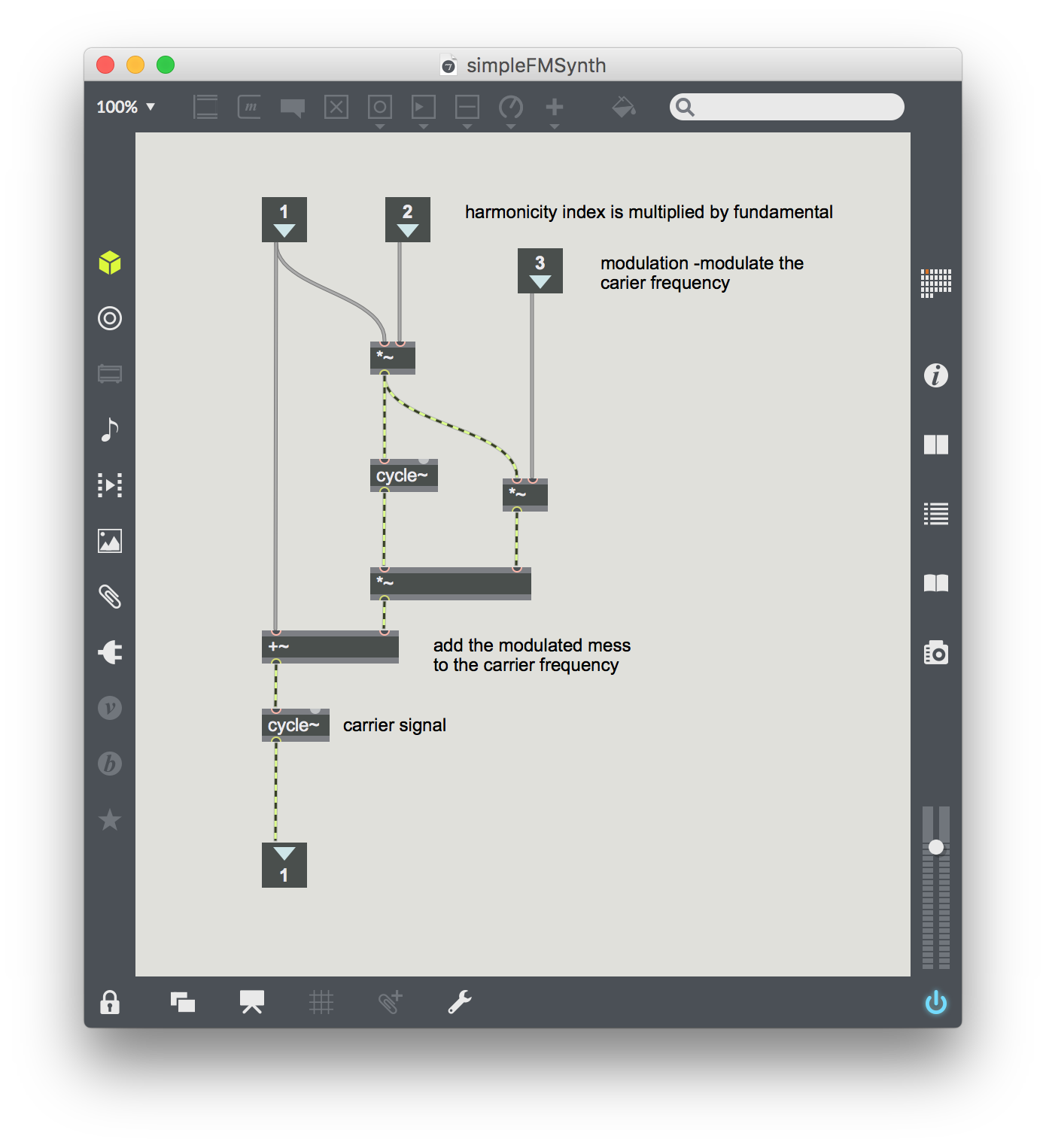1046x1148 pixels.
Task: Add a message box from toolbar
Action: (x=249, y=107)
